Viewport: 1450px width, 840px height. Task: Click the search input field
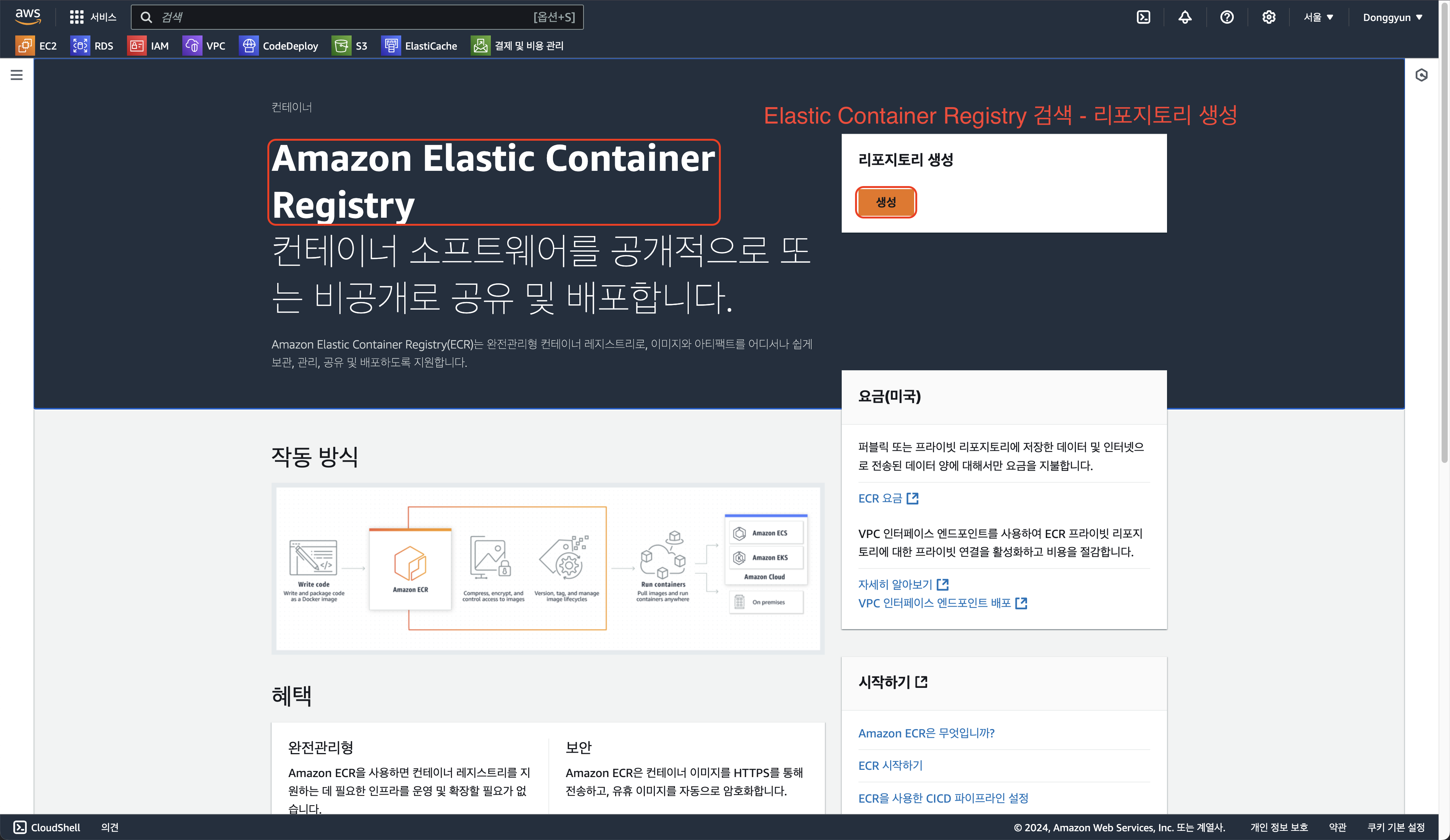pyautogui.click(x=345, y=17)
